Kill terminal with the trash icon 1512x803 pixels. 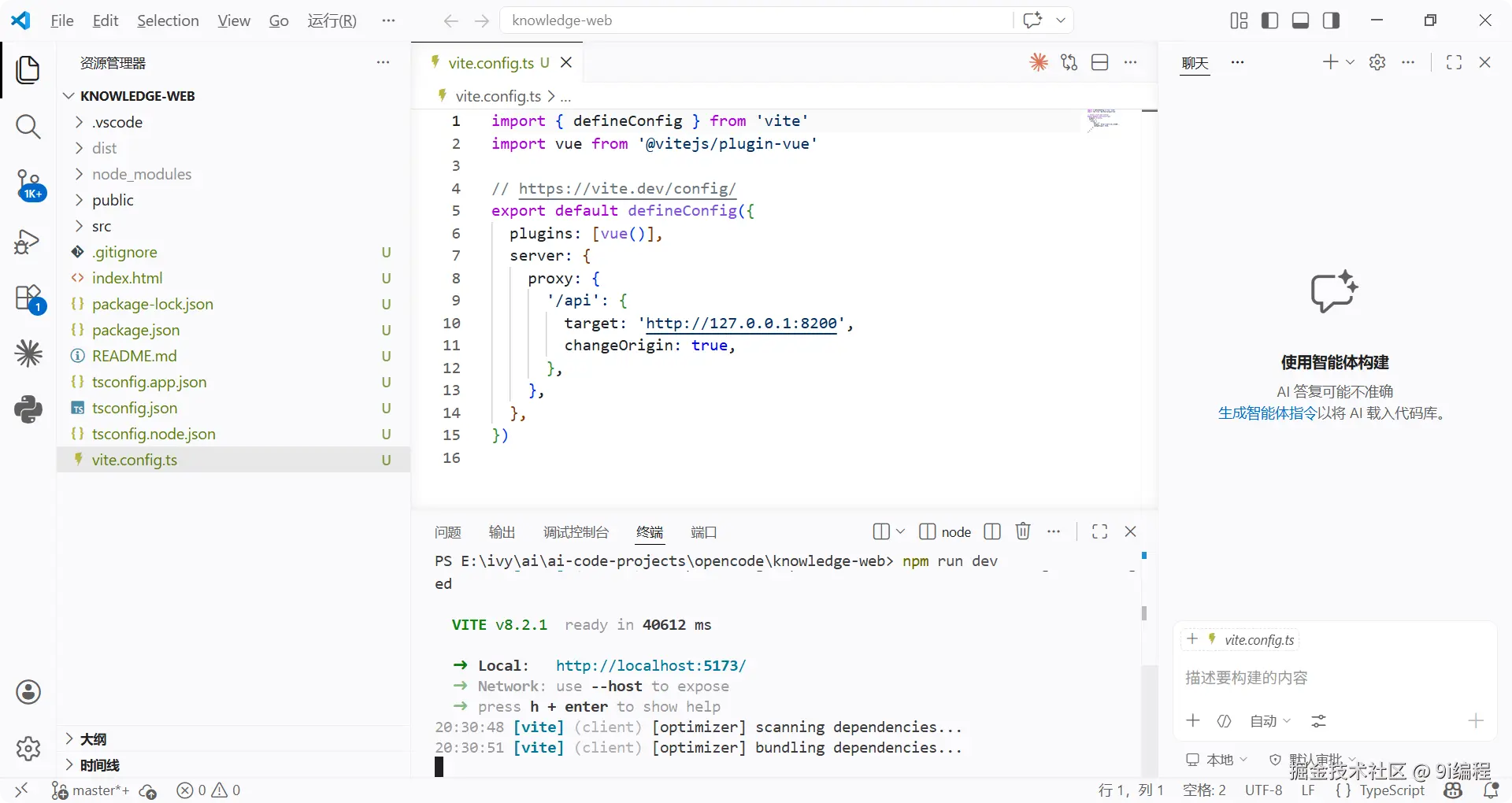pyautogui.click(x=1023, y=531)
